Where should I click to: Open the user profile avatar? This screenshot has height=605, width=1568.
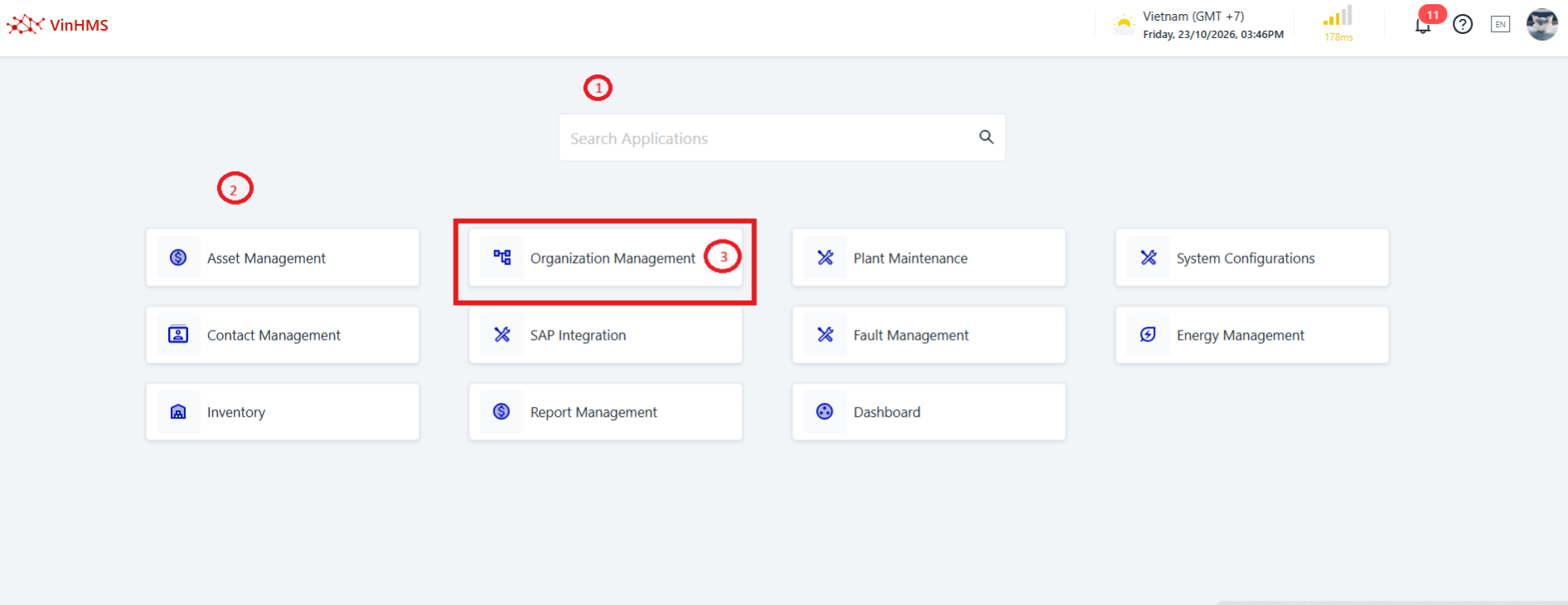(1541, 24)
